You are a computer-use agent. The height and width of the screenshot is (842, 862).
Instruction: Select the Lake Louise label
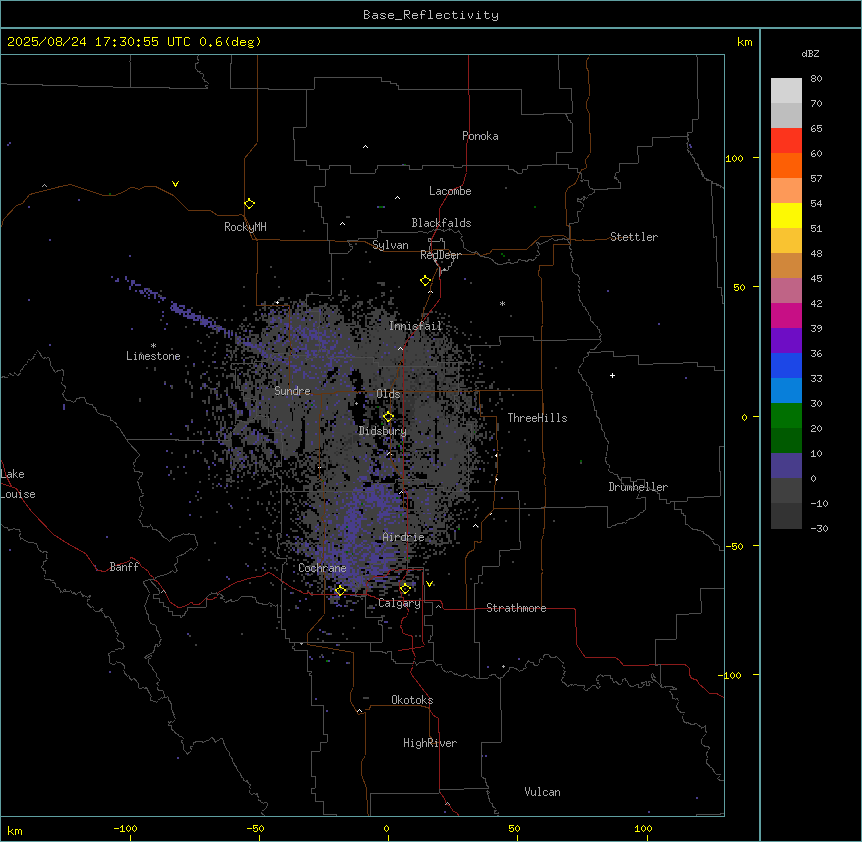[x=18, y=484]
